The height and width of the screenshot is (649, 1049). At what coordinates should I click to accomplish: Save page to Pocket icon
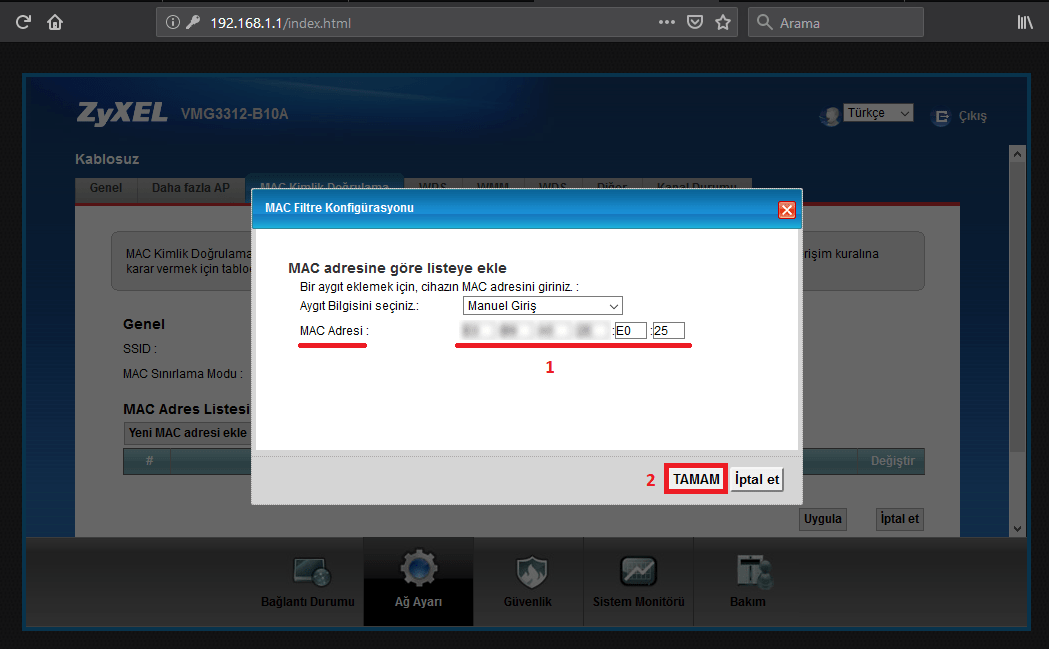click(695, 23)
